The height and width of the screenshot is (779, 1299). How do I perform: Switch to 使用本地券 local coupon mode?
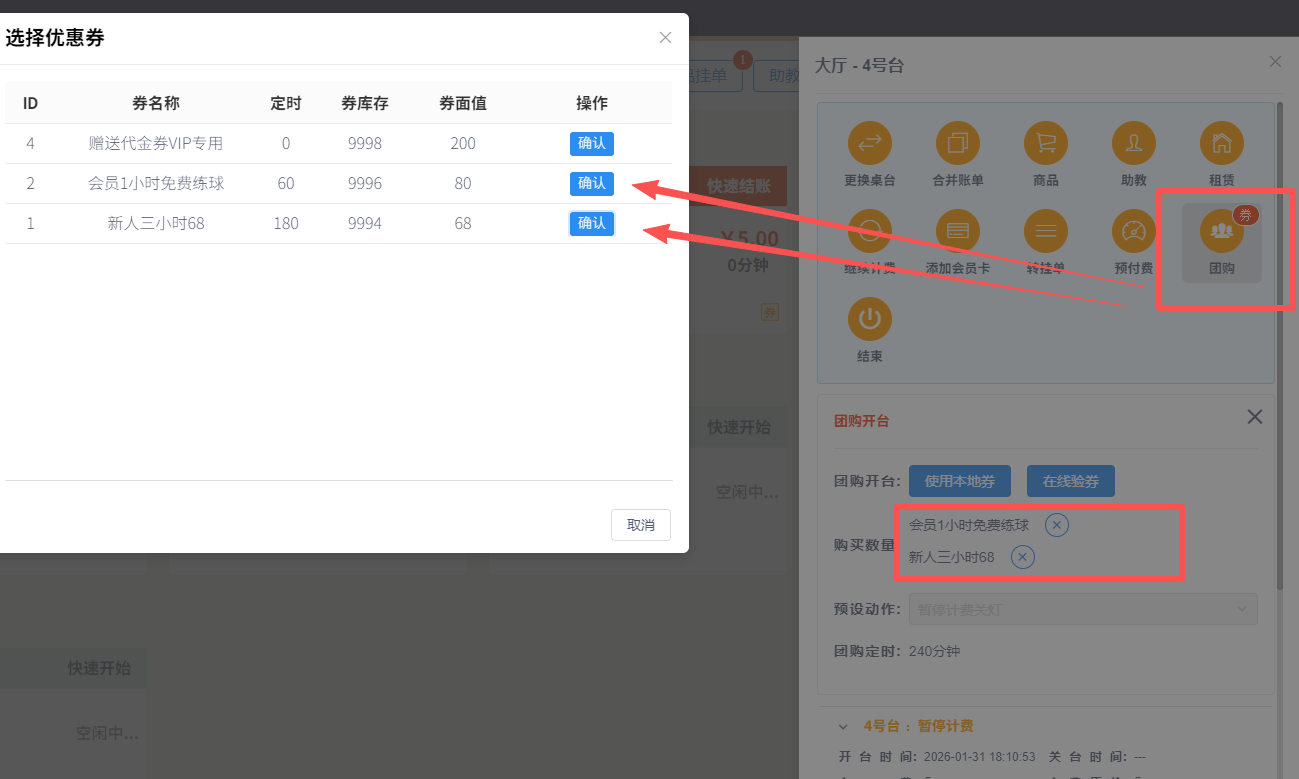click(x=959, y=481)
